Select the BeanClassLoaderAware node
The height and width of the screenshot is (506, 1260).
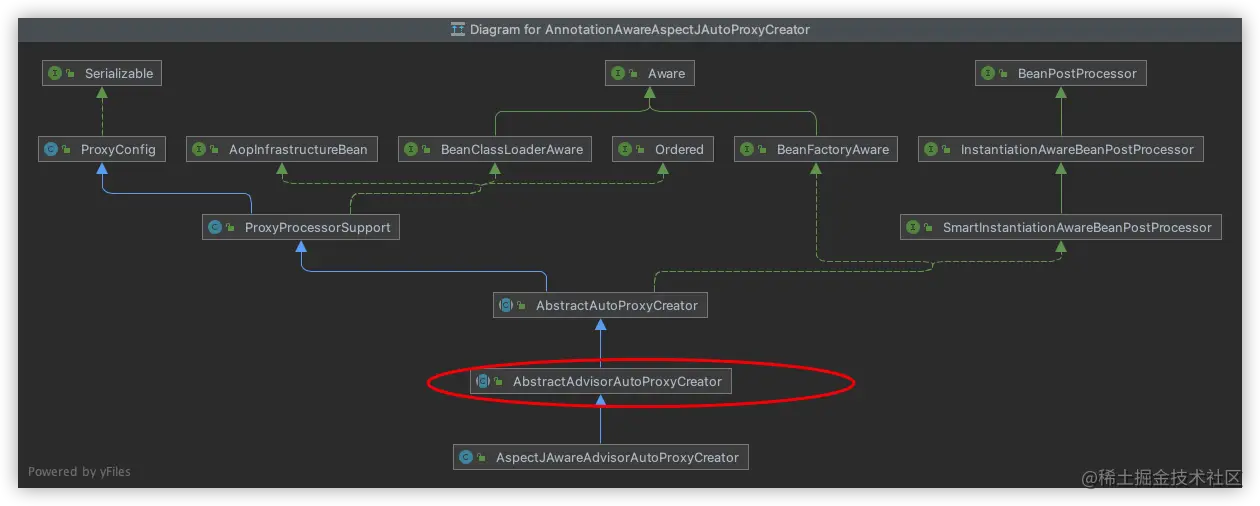point(494,149)
